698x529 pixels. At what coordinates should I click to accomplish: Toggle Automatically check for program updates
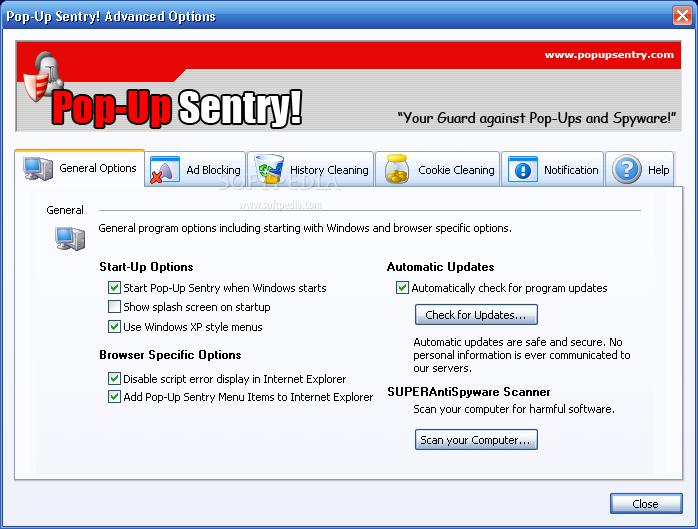[402, 288]
